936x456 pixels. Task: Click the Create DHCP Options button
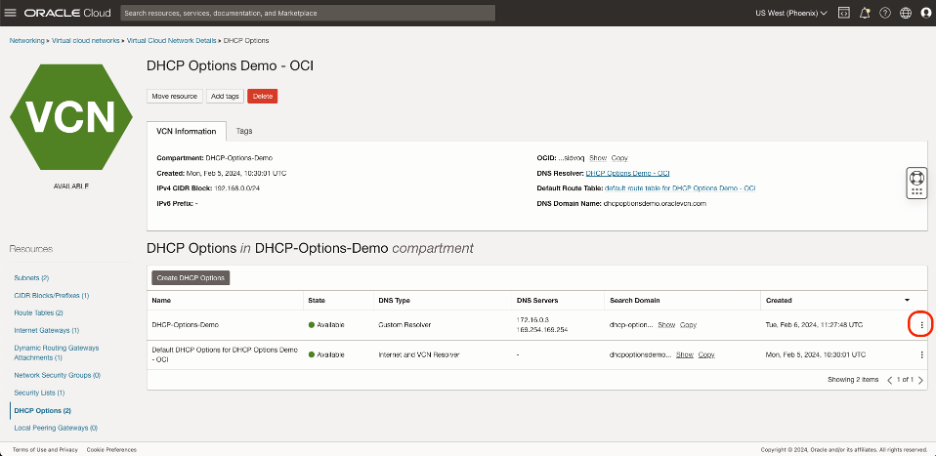(x=190, y=277)
